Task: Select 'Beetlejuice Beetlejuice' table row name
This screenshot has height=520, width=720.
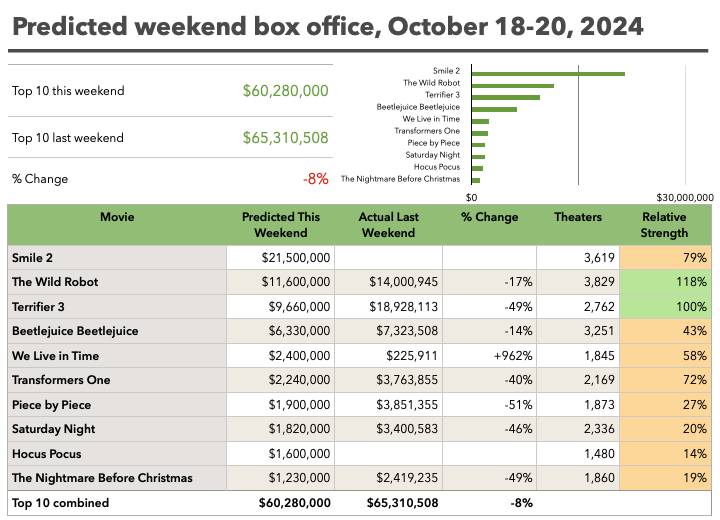Action: pos(75,331)
